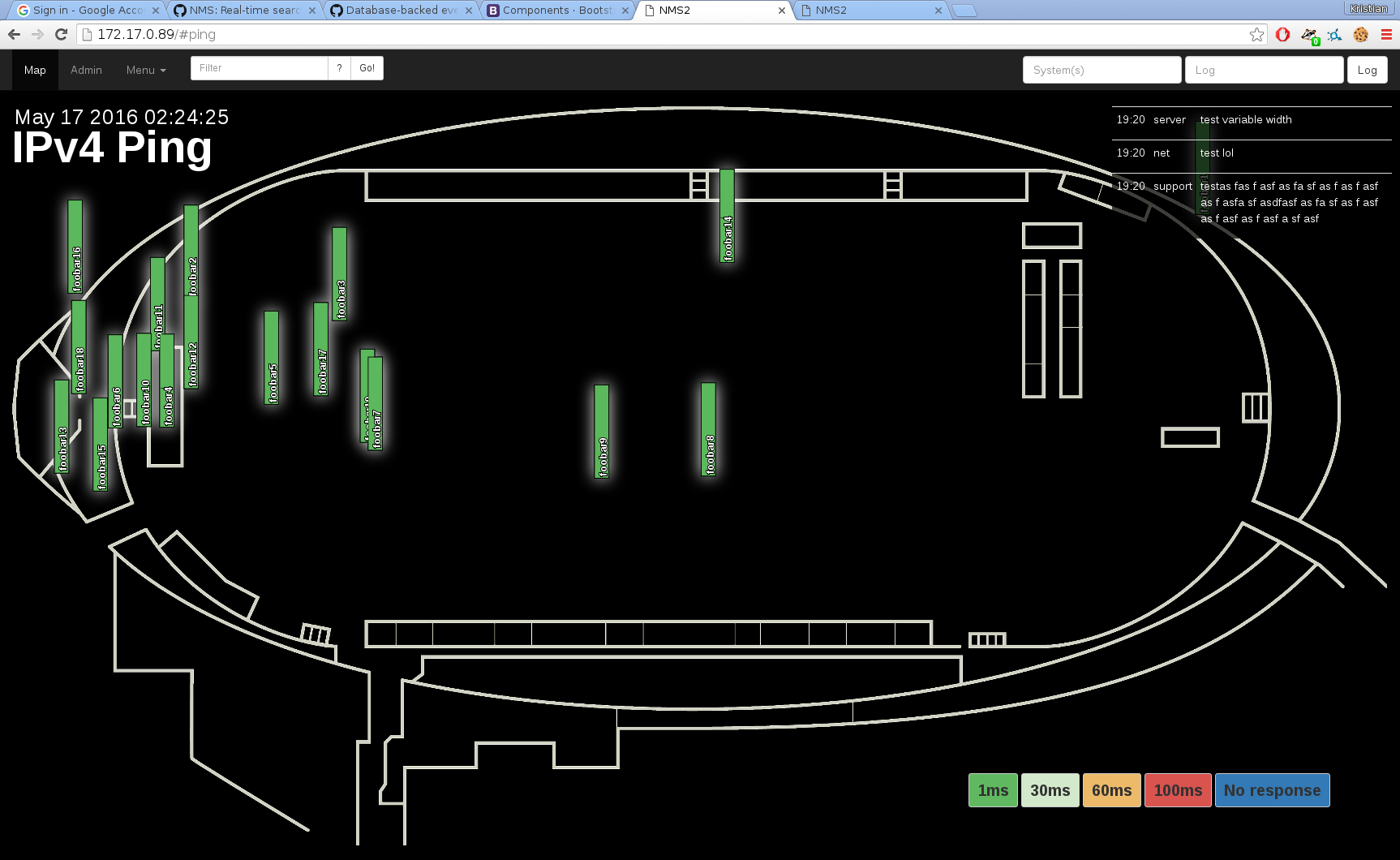Switch to Database-backed GitHub tab
Screen dimensions: 1400x860
[x=401, y=11]
